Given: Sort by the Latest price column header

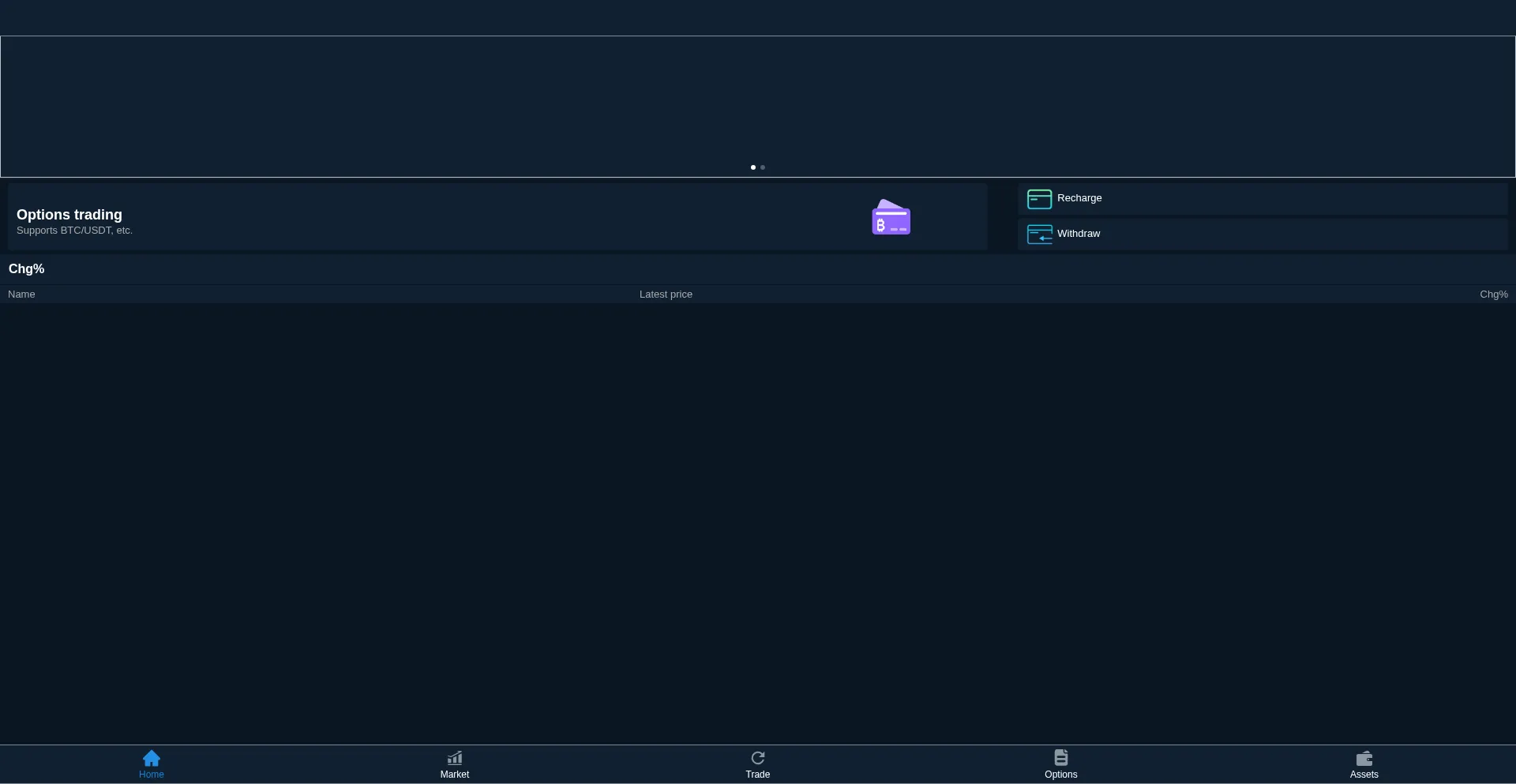Looking at the screenshot, I should click(x=666, y=294).
